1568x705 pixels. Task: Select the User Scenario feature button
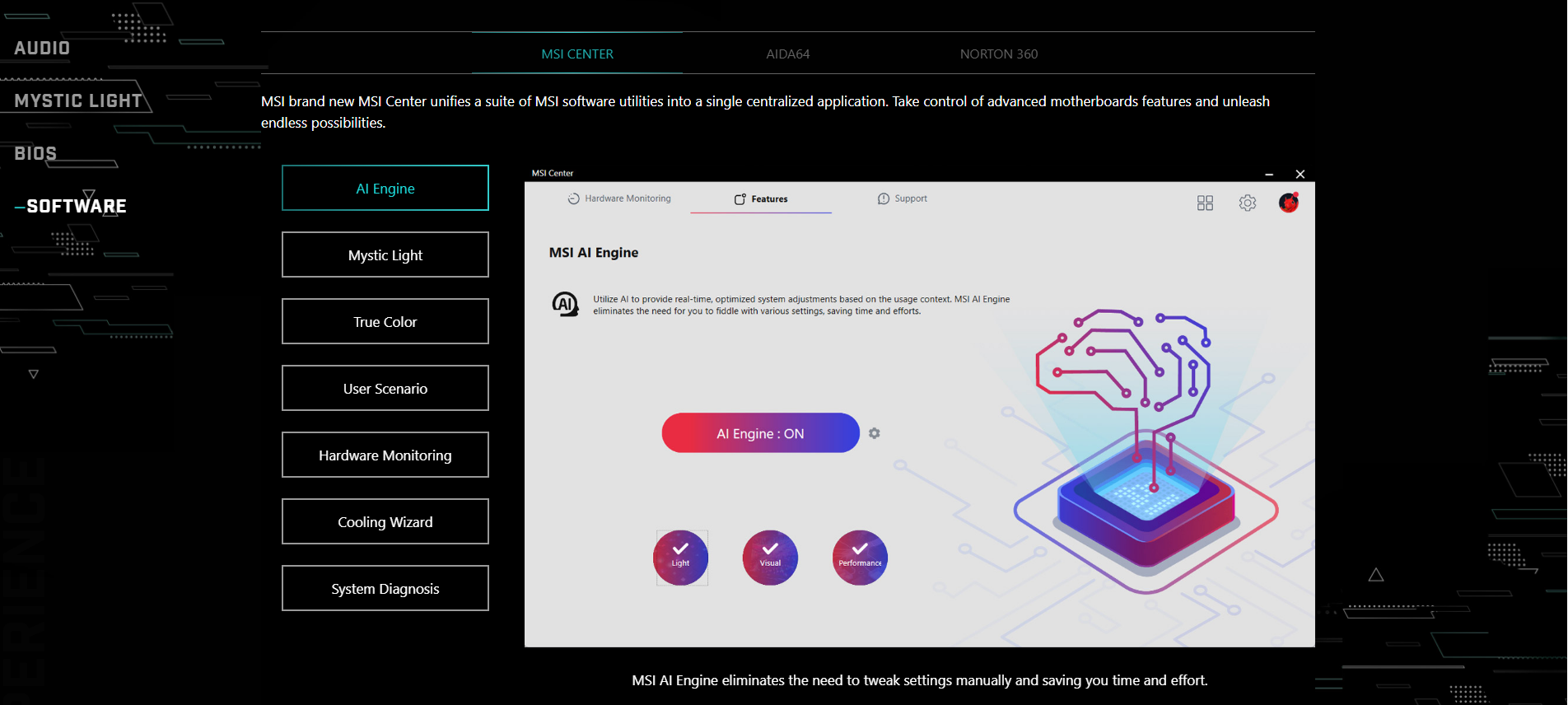[385, 388]
